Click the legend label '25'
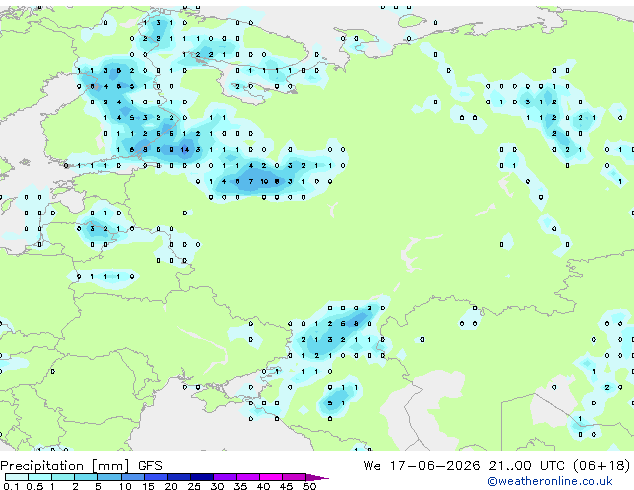 pos(194,486)
